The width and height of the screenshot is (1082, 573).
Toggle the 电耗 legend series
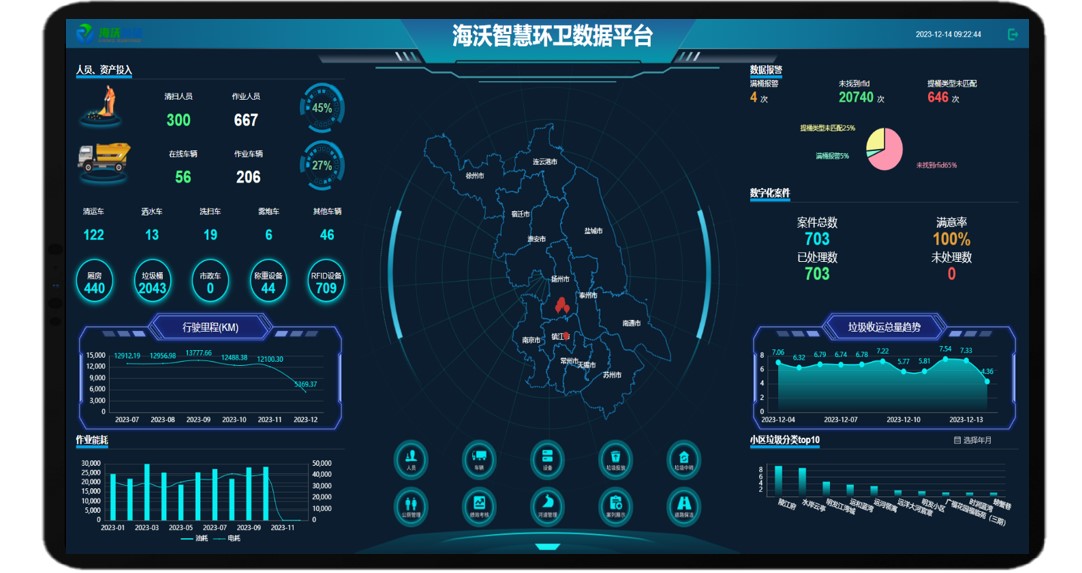click(226, 538)
